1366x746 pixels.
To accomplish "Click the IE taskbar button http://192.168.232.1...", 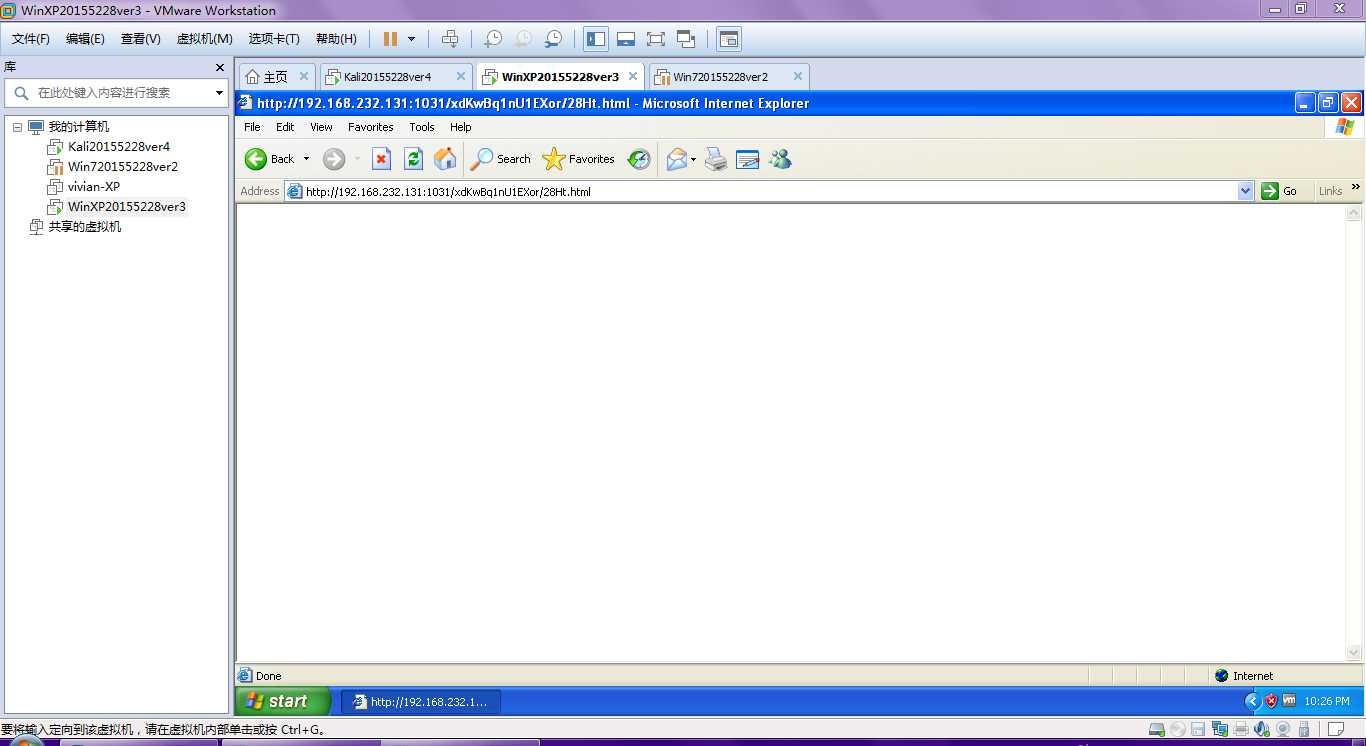I will (421, 702).
